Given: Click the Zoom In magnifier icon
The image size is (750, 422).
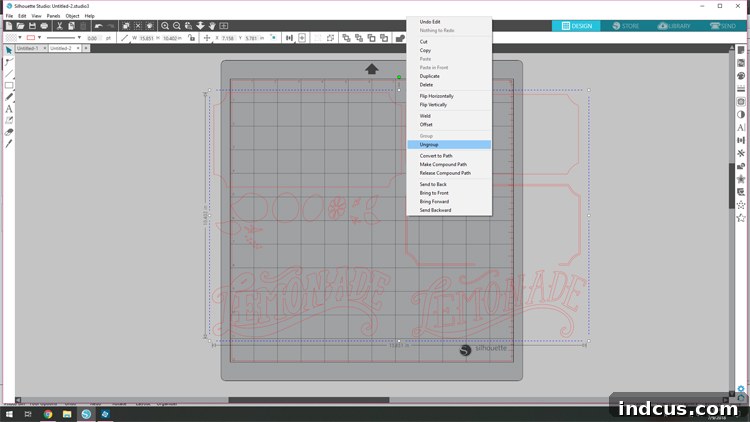Looking at the screenshot, I should (x=165, y=26).
